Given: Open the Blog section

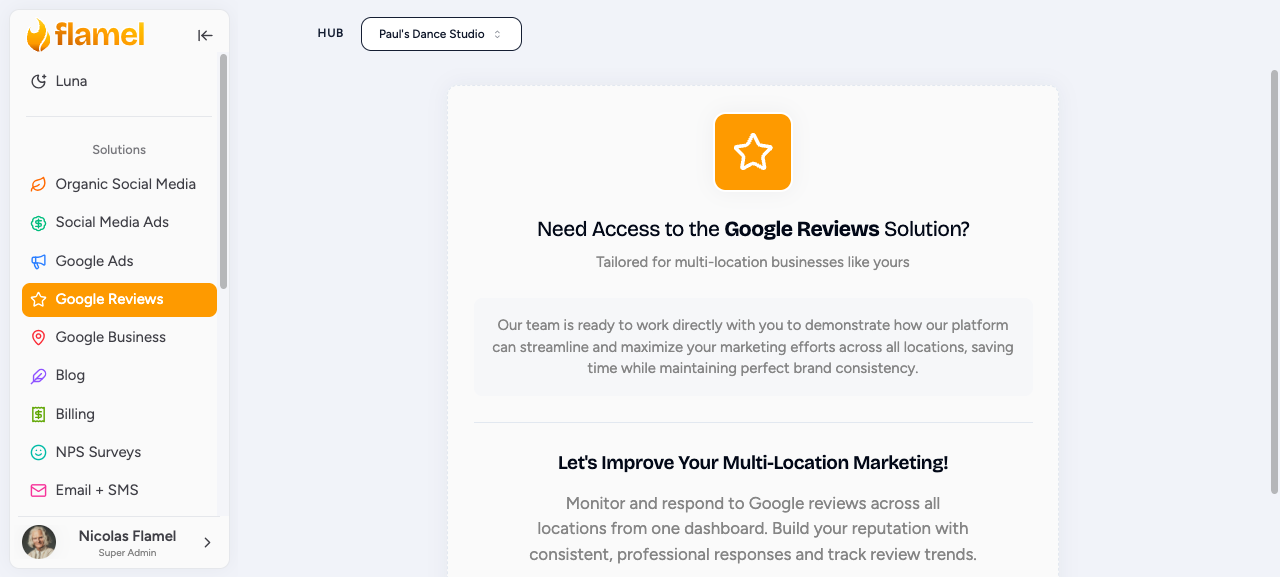Looking at the screenshot, I should click(119, 375).
